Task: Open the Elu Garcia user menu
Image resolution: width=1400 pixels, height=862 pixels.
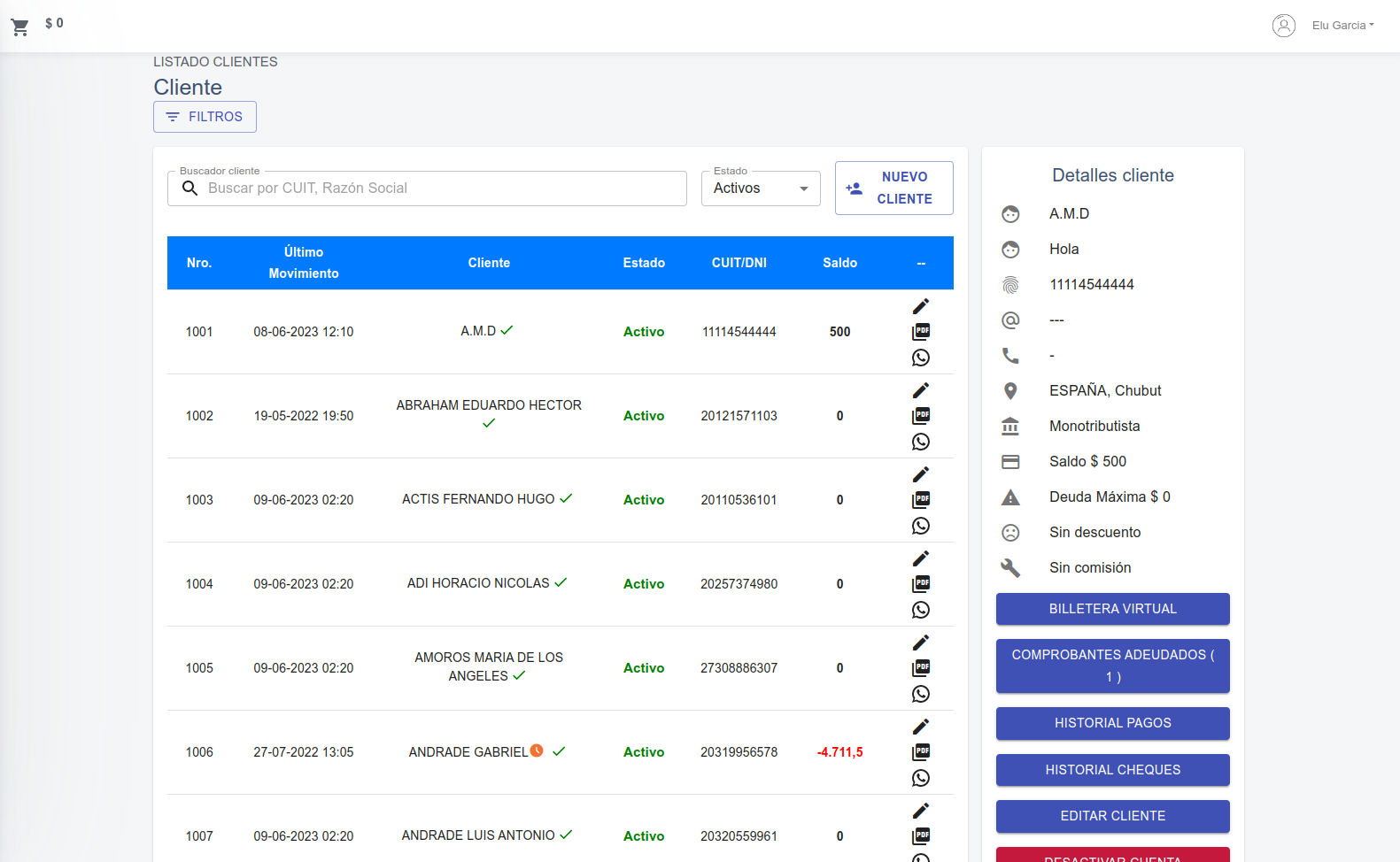Action: [1342, 26]
